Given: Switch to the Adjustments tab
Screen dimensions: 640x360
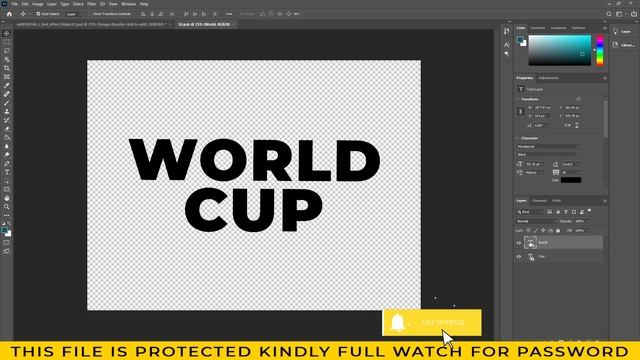Looking at the screenshot, I should [549, 78].
